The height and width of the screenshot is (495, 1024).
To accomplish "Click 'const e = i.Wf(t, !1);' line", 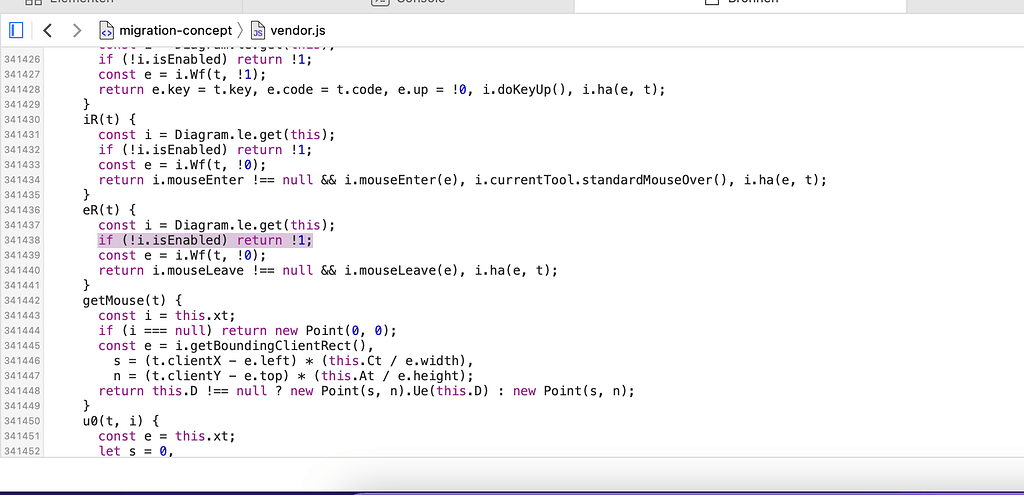I will click(x=182, y=74).
